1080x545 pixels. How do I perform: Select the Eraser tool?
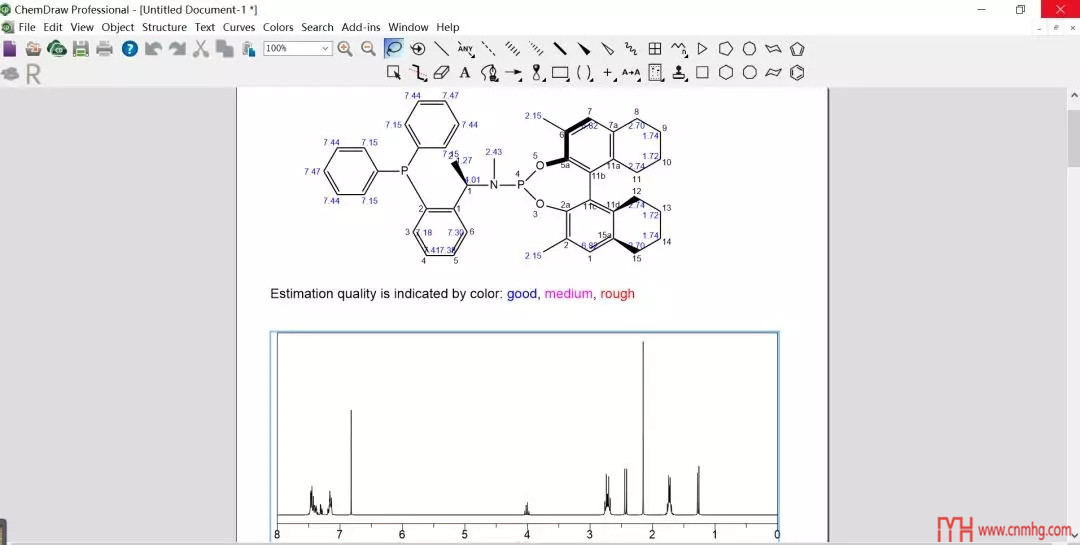coord(442,72)
